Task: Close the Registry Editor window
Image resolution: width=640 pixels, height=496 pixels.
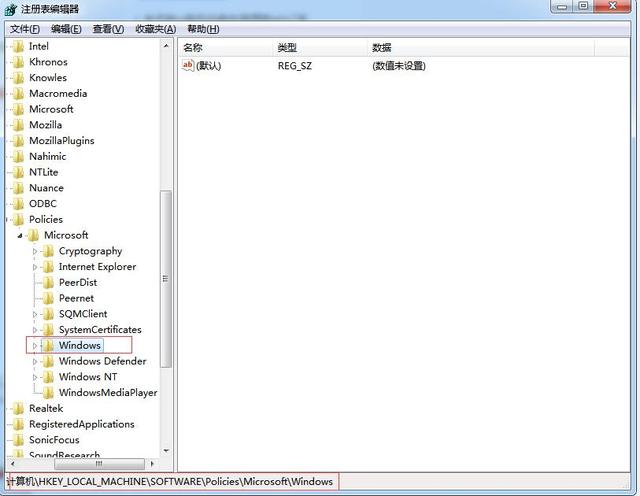Action: coord(612,7)
